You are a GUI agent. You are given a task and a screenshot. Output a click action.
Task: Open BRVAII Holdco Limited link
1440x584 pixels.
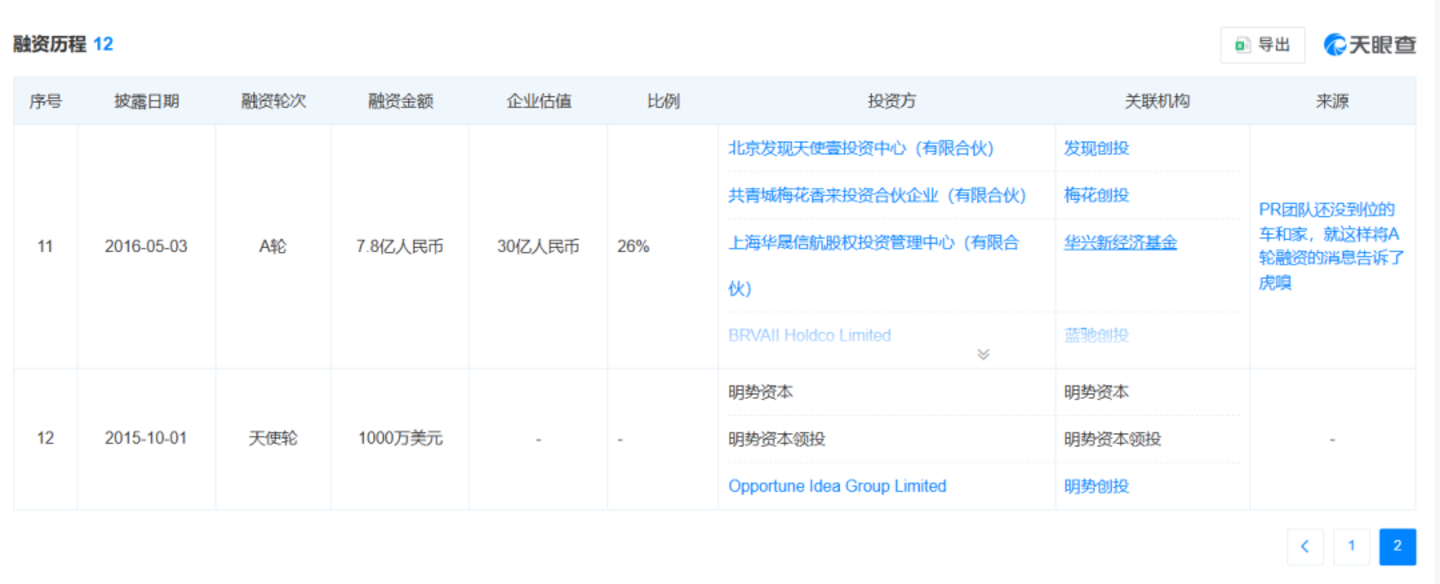tap(810, 335)
